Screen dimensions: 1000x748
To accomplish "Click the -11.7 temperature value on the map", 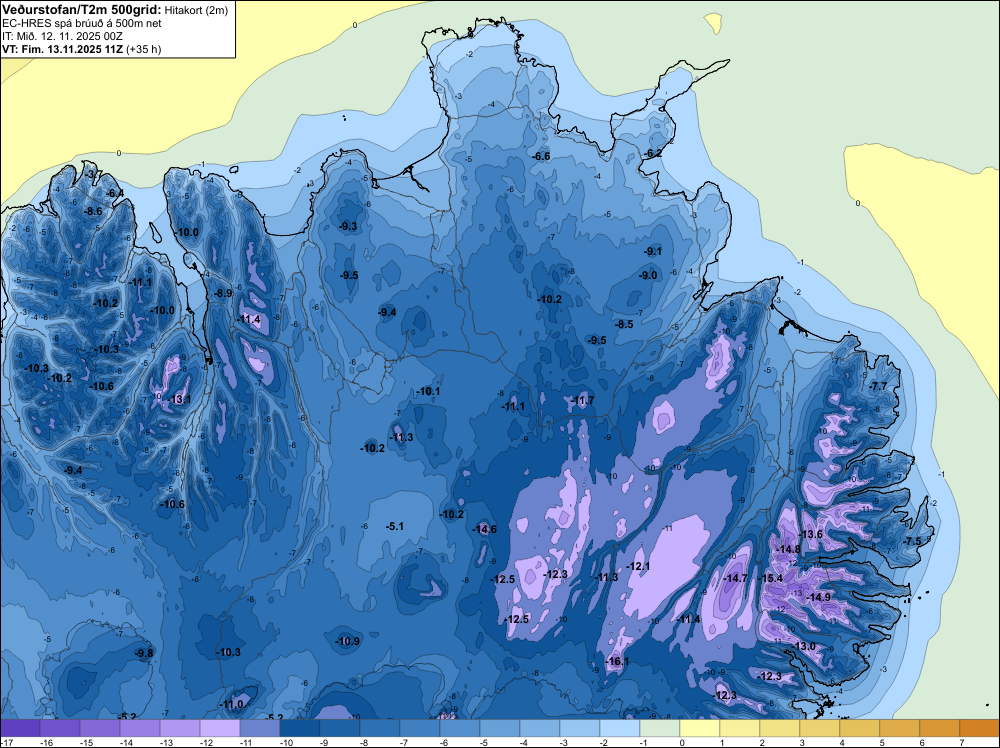I will 582,400.
